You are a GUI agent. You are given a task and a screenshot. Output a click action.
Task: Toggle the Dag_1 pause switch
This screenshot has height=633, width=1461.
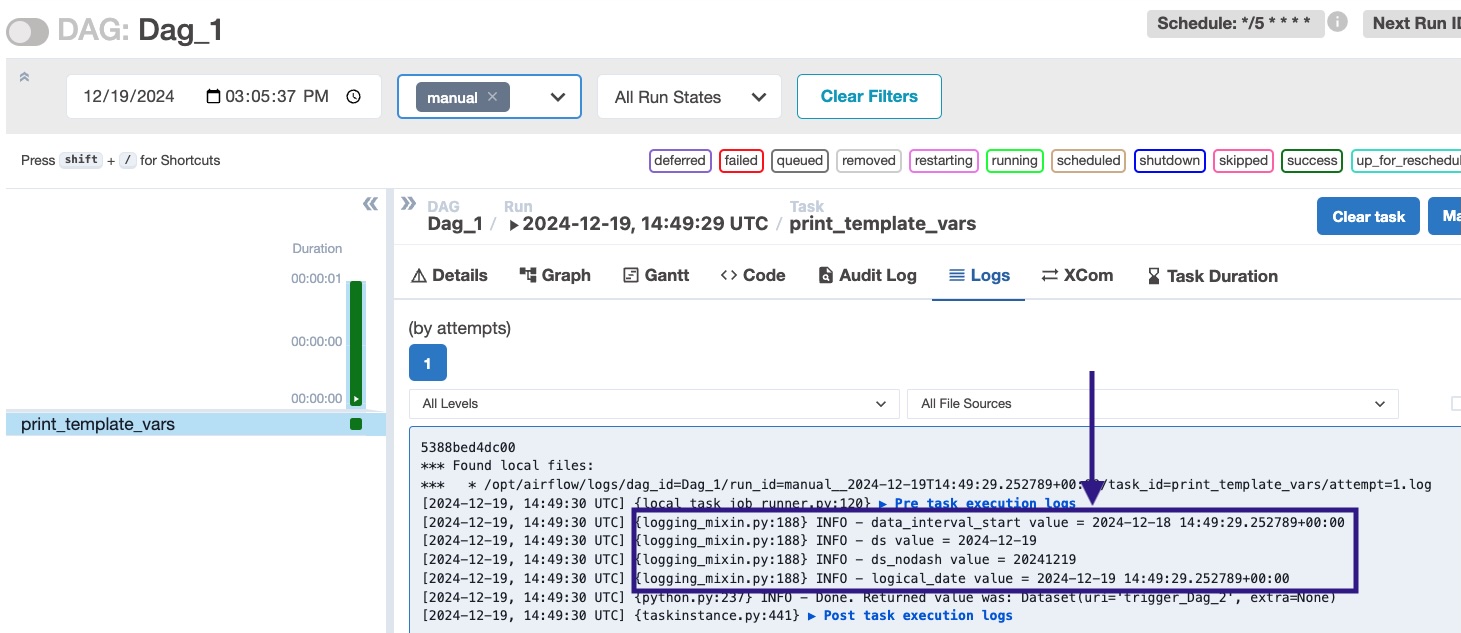[x=28, y=32]
